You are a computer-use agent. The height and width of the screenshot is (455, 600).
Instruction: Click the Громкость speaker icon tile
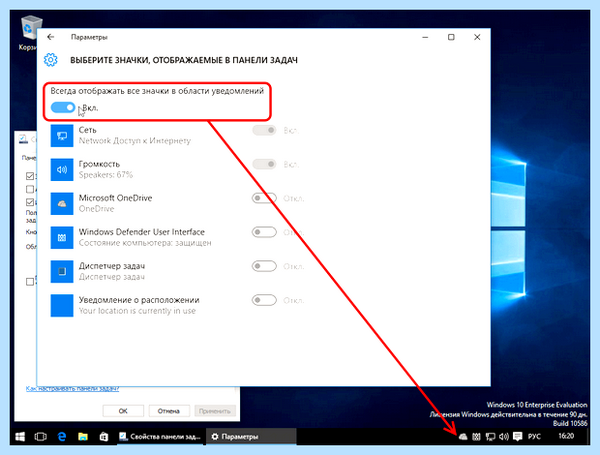62,170
